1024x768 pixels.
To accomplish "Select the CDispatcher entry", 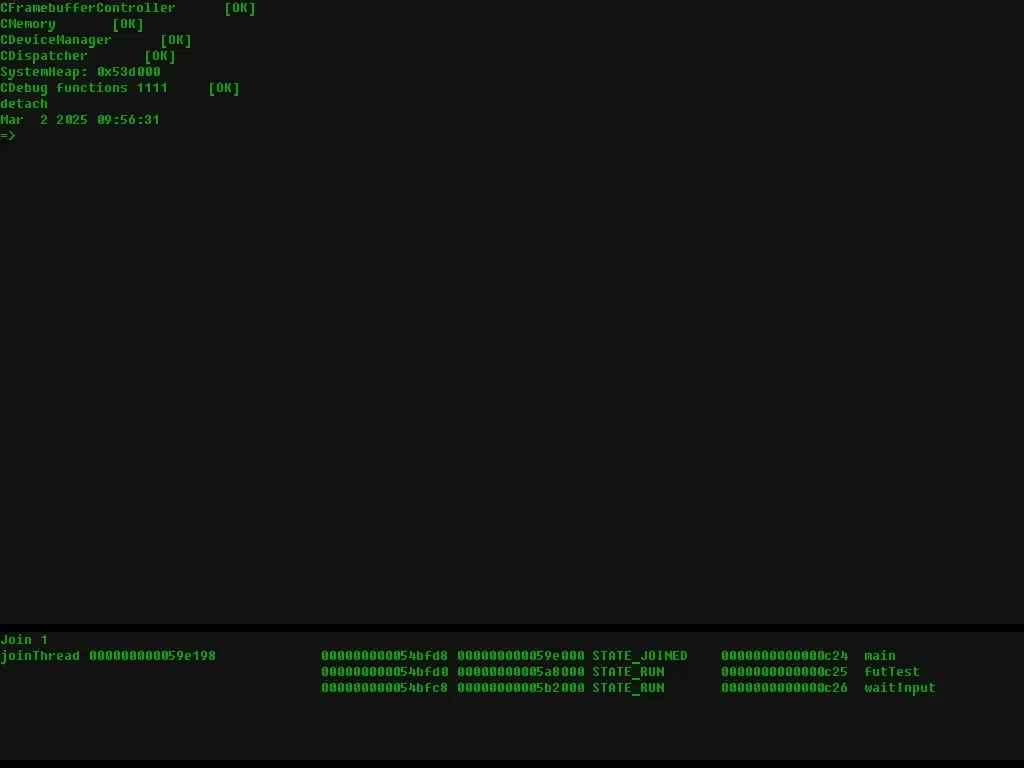I will point(44,56).
